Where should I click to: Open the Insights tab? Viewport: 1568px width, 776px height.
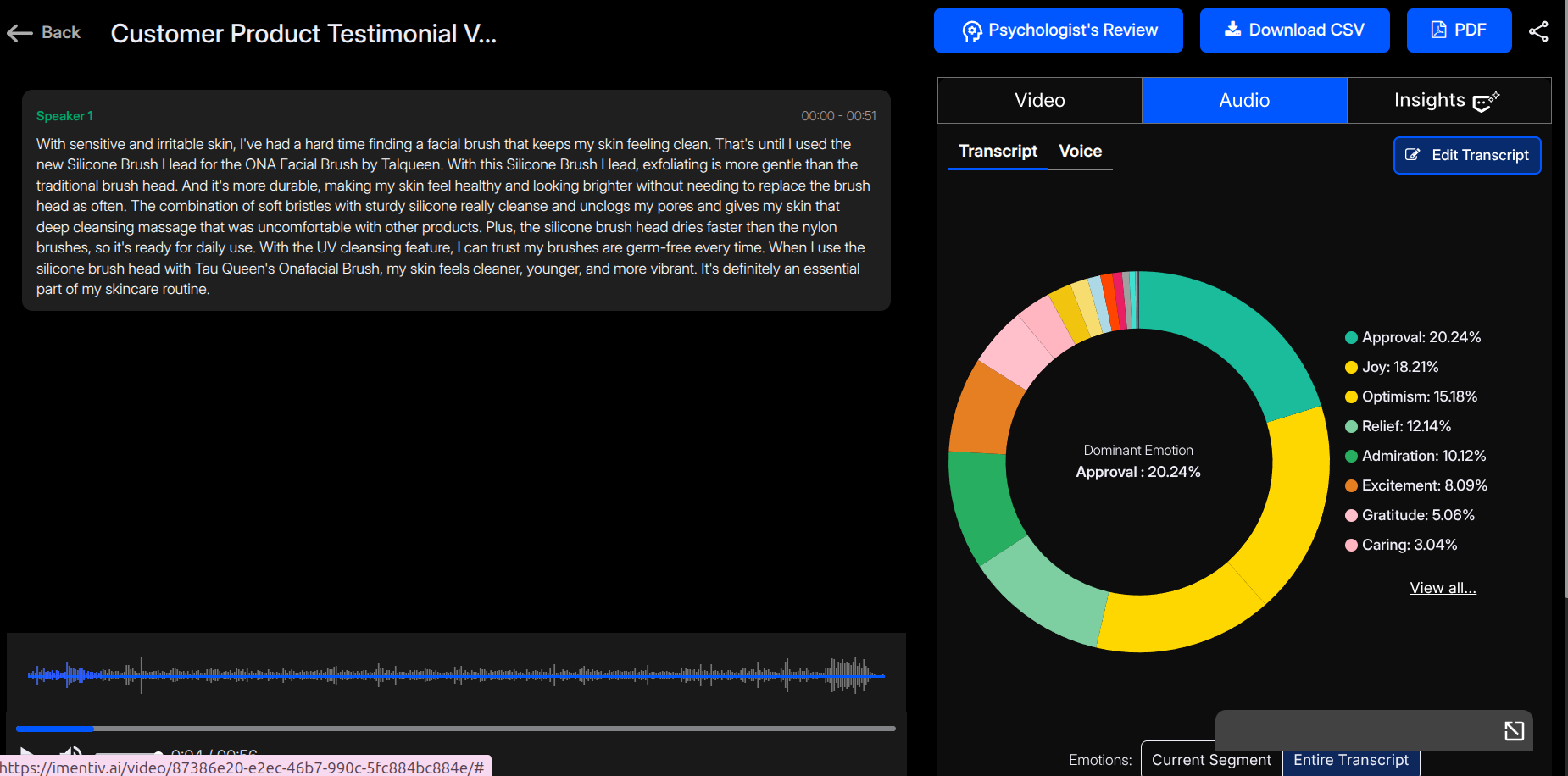pos(1448,100)
